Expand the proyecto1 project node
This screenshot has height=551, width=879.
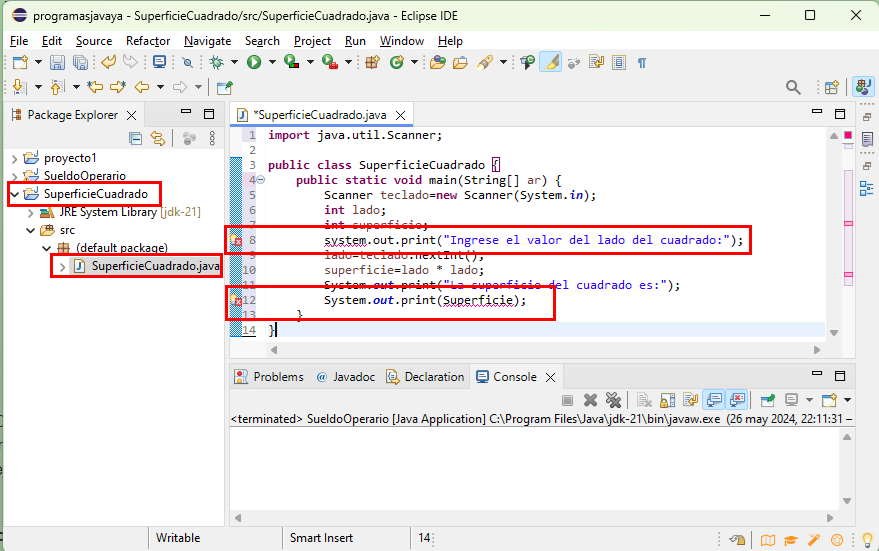tap(14, 158)
